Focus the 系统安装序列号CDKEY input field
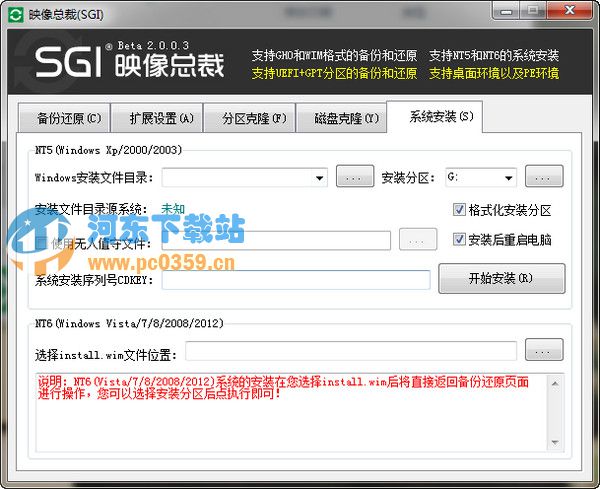Image resolution: width=600 pixels, height=489 pixels. (x=296, y=280)
